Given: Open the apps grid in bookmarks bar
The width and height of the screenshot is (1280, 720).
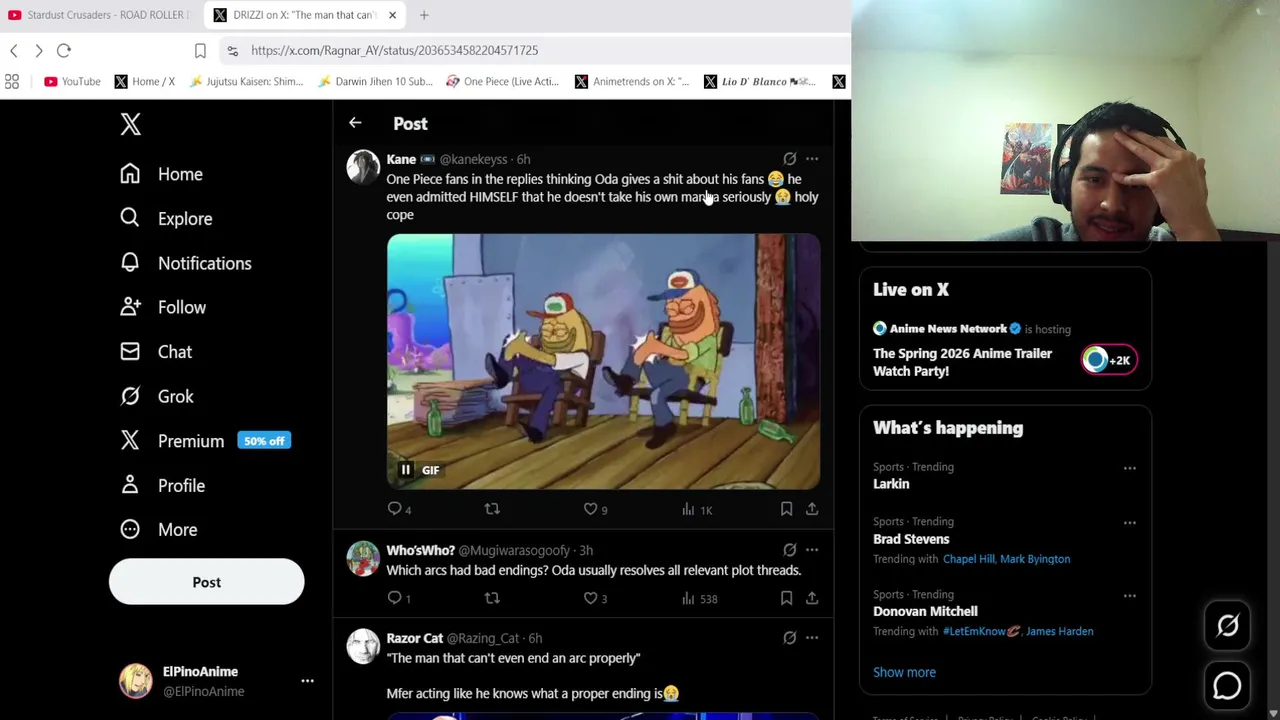Looking at the screenshot, I should (12, 82).
